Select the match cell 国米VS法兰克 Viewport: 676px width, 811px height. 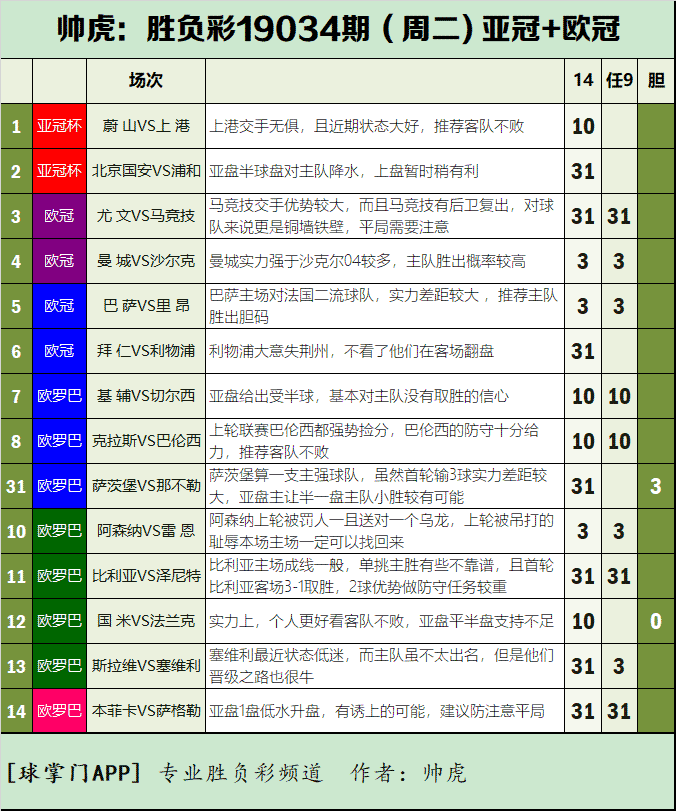coord(146,621)
